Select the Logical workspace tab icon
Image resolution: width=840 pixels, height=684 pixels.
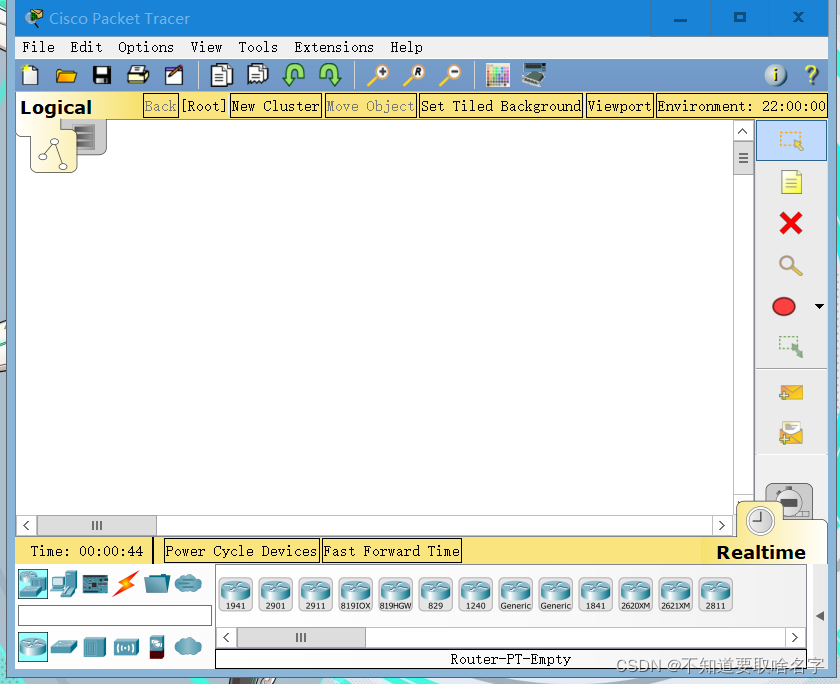[53, 154]
